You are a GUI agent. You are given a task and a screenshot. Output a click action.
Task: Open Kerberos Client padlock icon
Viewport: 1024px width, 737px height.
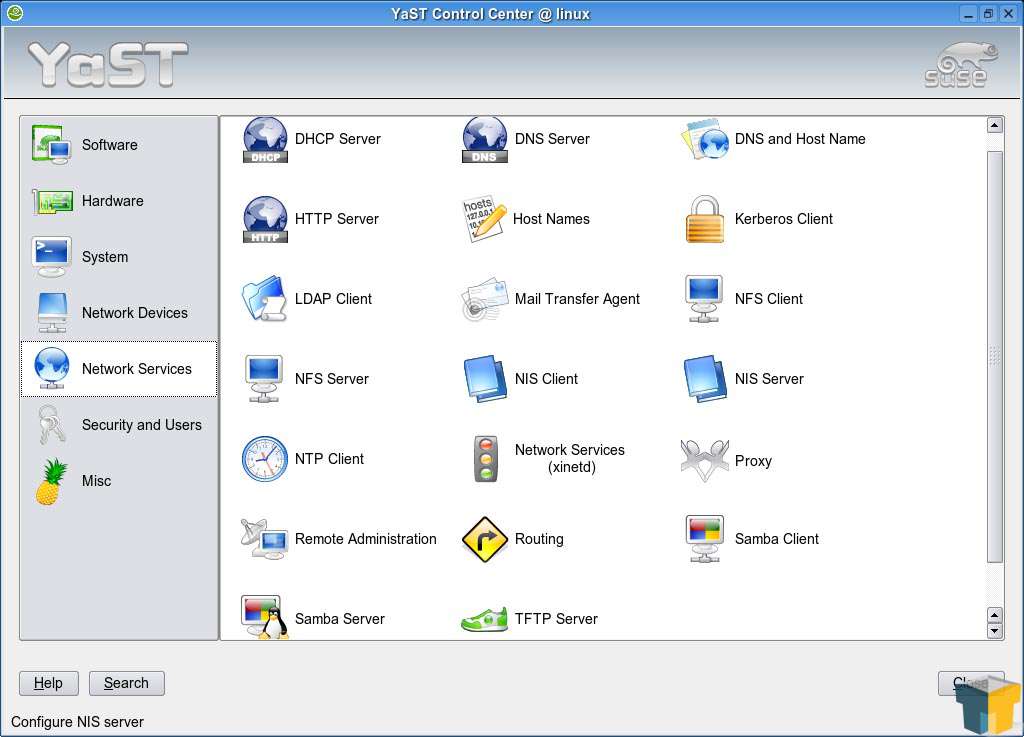pos(705,219)
